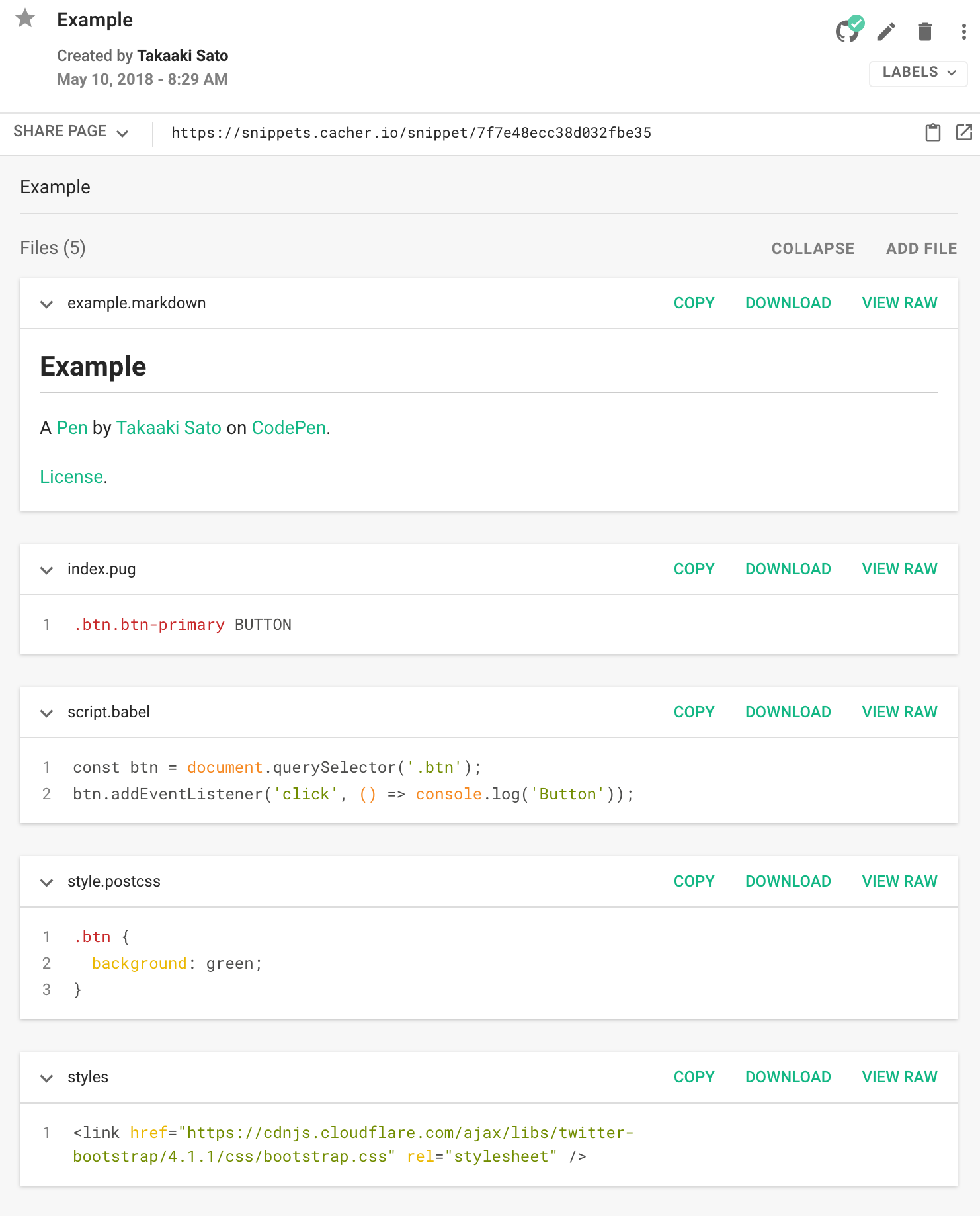The width and height of the screenshot is (980, 1216).
Task: Open the LABELS dropdown
Action: [x=918, y=73]
